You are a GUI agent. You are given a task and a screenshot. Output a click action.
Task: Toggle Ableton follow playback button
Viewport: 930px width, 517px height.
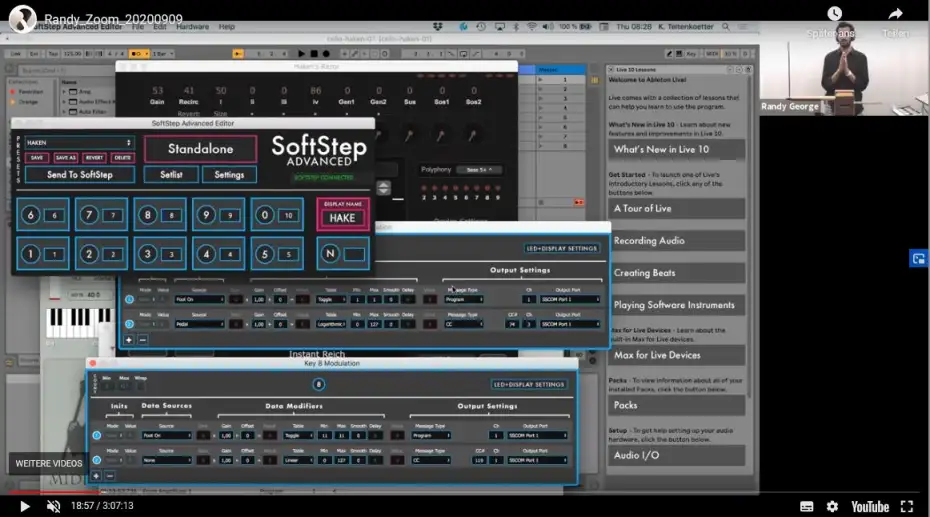pos(238,53)
